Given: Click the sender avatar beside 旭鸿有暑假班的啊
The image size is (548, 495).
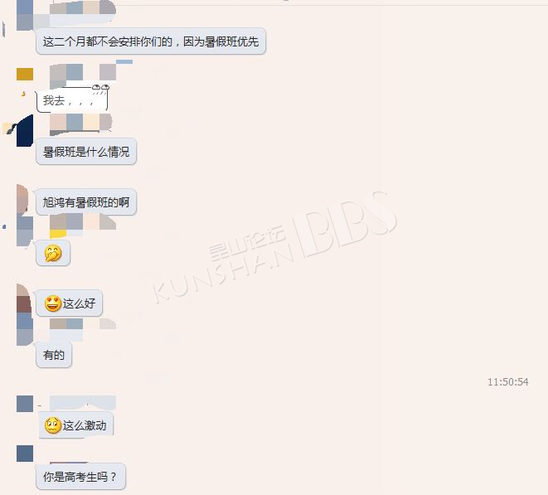Looking at the screenshot, I should [23, 199].
